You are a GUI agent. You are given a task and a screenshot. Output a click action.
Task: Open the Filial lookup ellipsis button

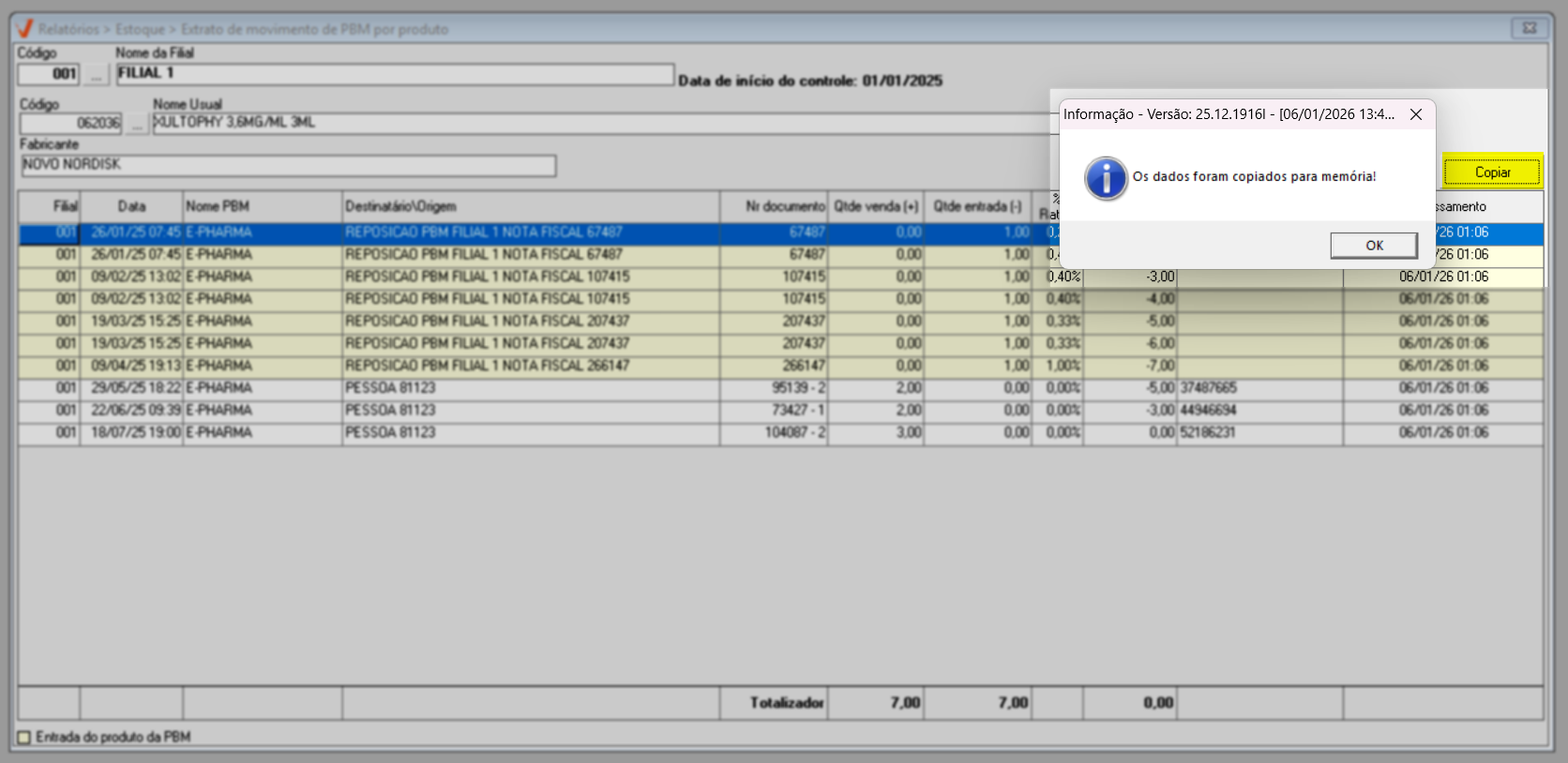(96, 75)
